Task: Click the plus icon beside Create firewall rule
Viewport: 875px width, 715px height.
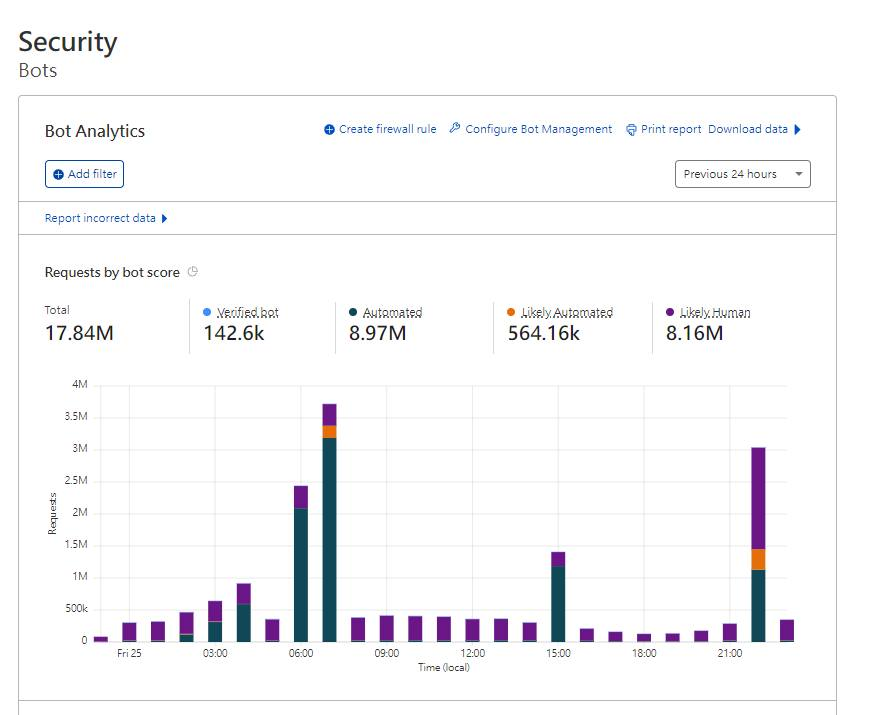Action: (x=330, y=130)
